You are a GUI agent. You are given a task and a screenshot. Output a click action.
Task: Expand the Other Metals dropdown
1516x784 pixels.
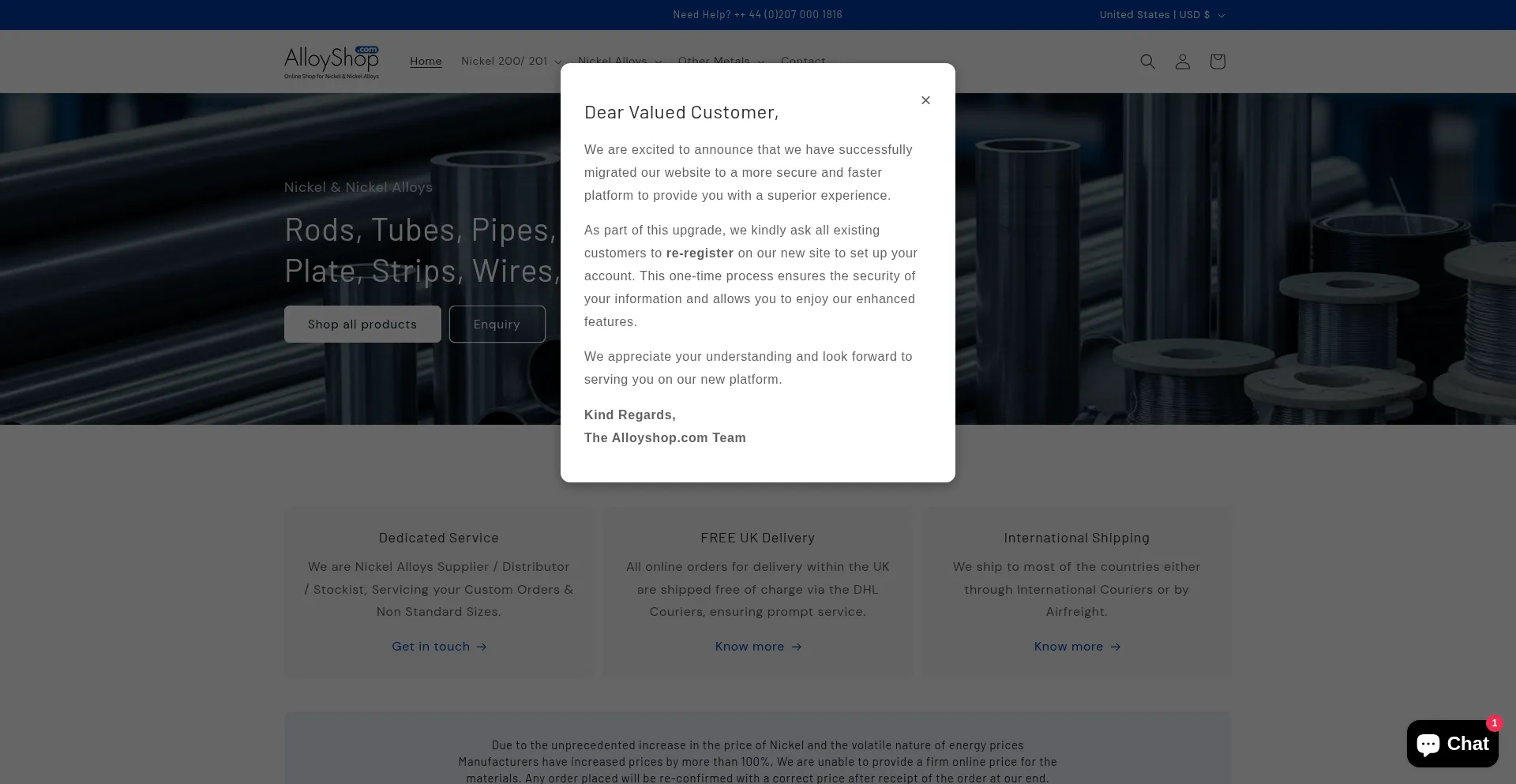pos(720,60)
